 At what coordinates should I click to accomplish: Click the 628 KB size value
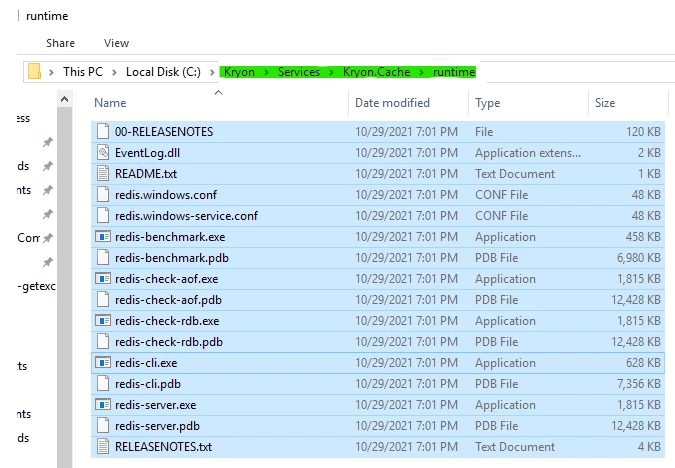pos(643,363)
